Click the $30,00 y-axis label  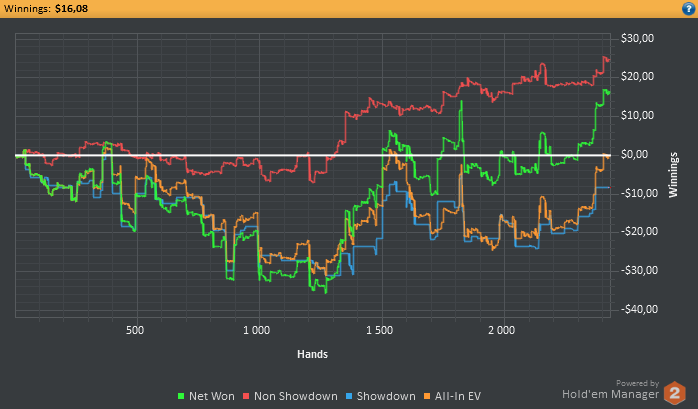pos(637,38)
